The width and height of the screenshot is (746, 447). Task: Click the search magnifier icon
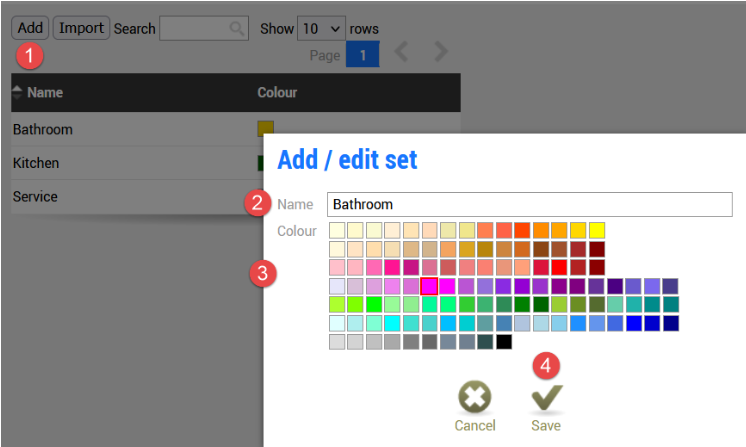tap(237, 29)
